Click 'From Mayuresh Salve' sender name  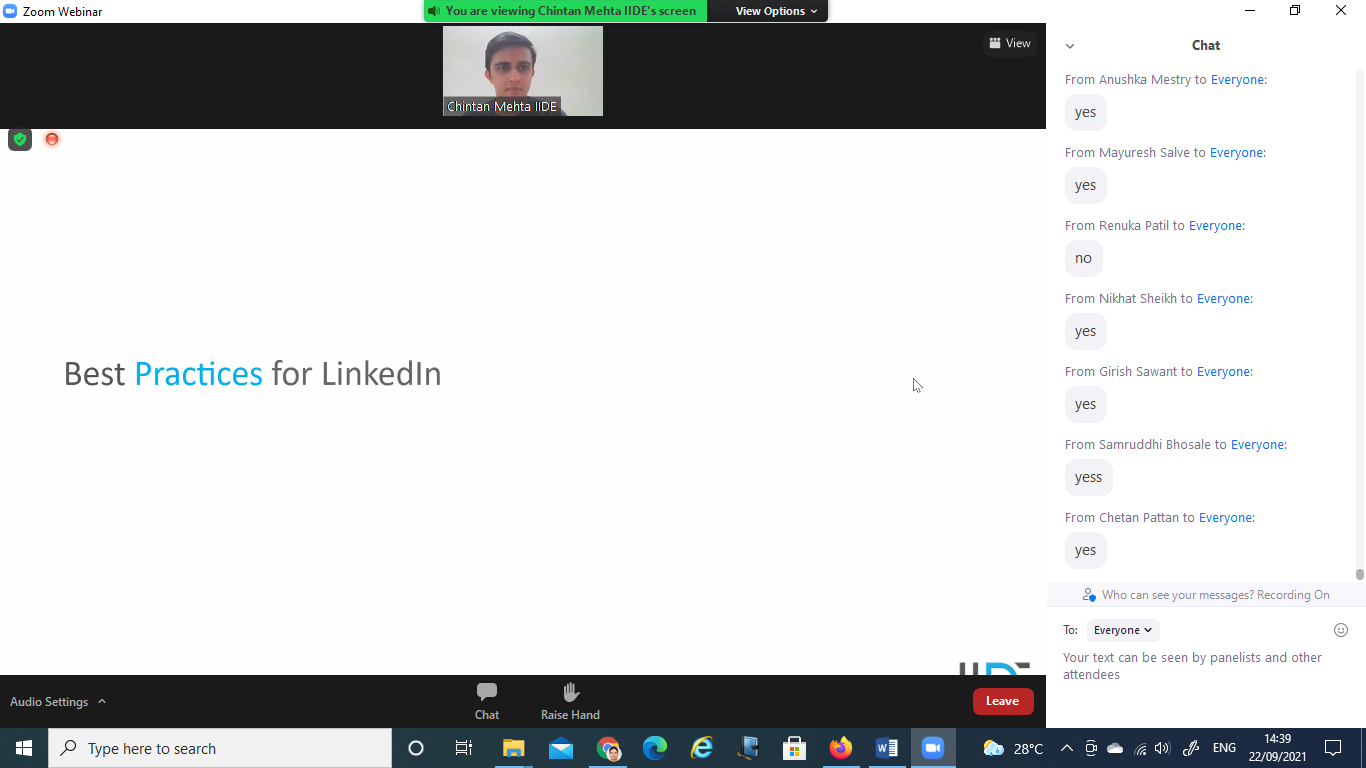click(x=1127, y=153)
